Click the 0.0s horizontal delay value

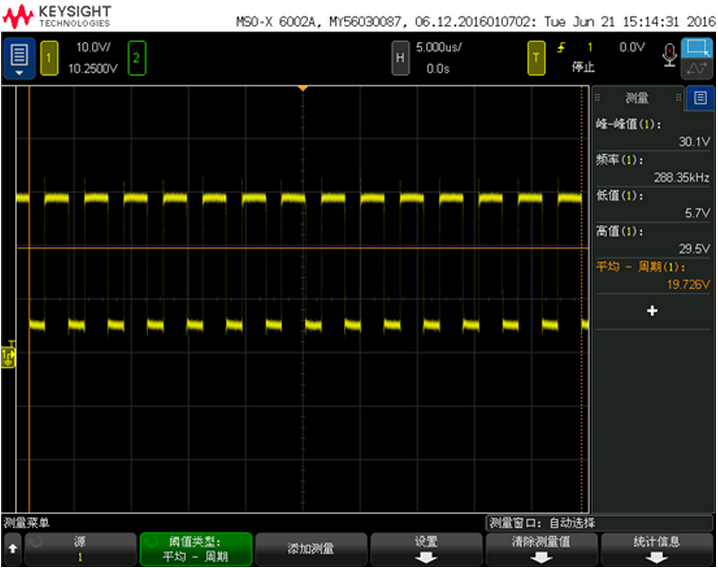438,69
